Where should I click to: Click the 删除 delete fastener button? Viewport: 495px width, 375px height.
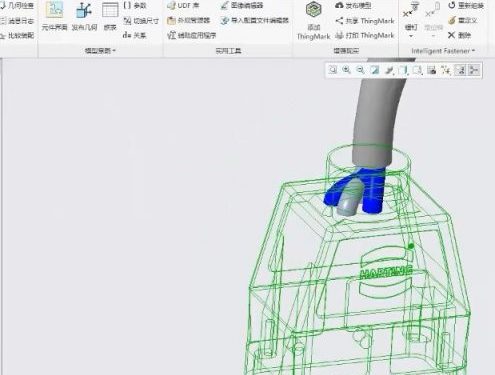459,35
